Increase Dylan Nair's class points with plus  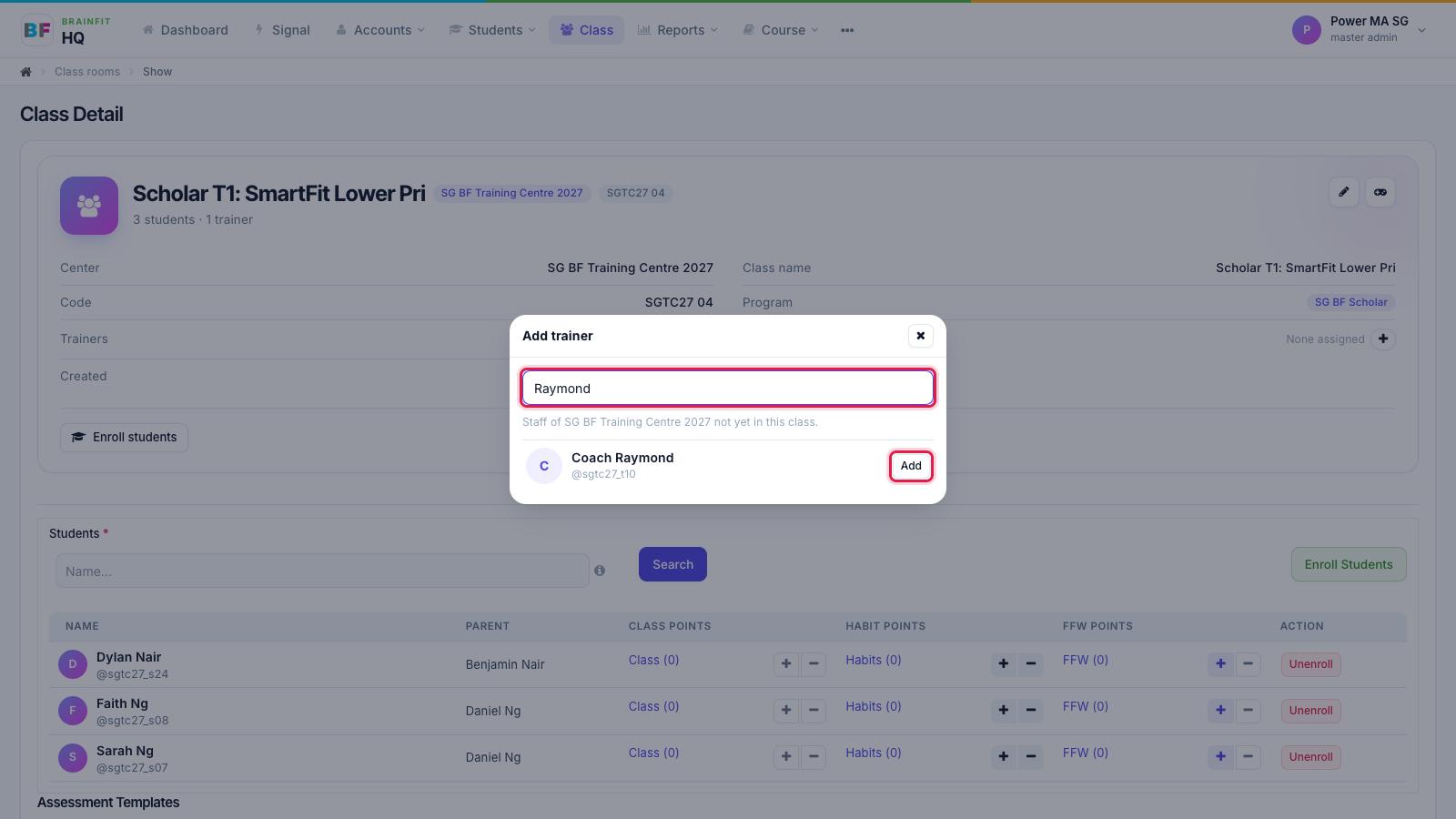click(786, 664)
